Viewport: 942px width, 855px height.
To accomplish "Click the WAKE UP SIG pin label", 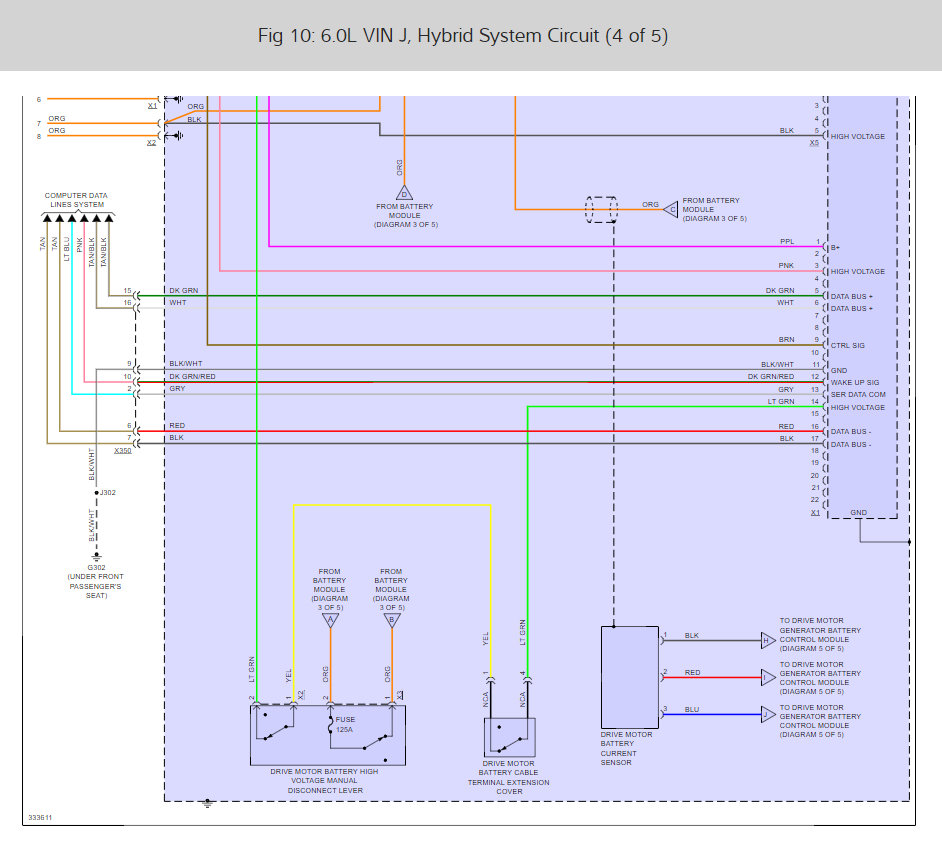I will point(854,383).
